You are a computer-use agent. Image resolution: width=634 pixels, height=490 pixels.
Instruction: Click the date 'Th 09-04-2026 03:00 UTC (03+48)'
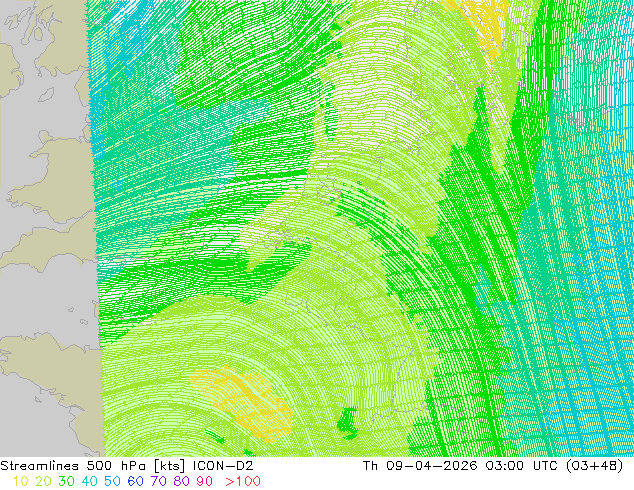pos(493,466)
